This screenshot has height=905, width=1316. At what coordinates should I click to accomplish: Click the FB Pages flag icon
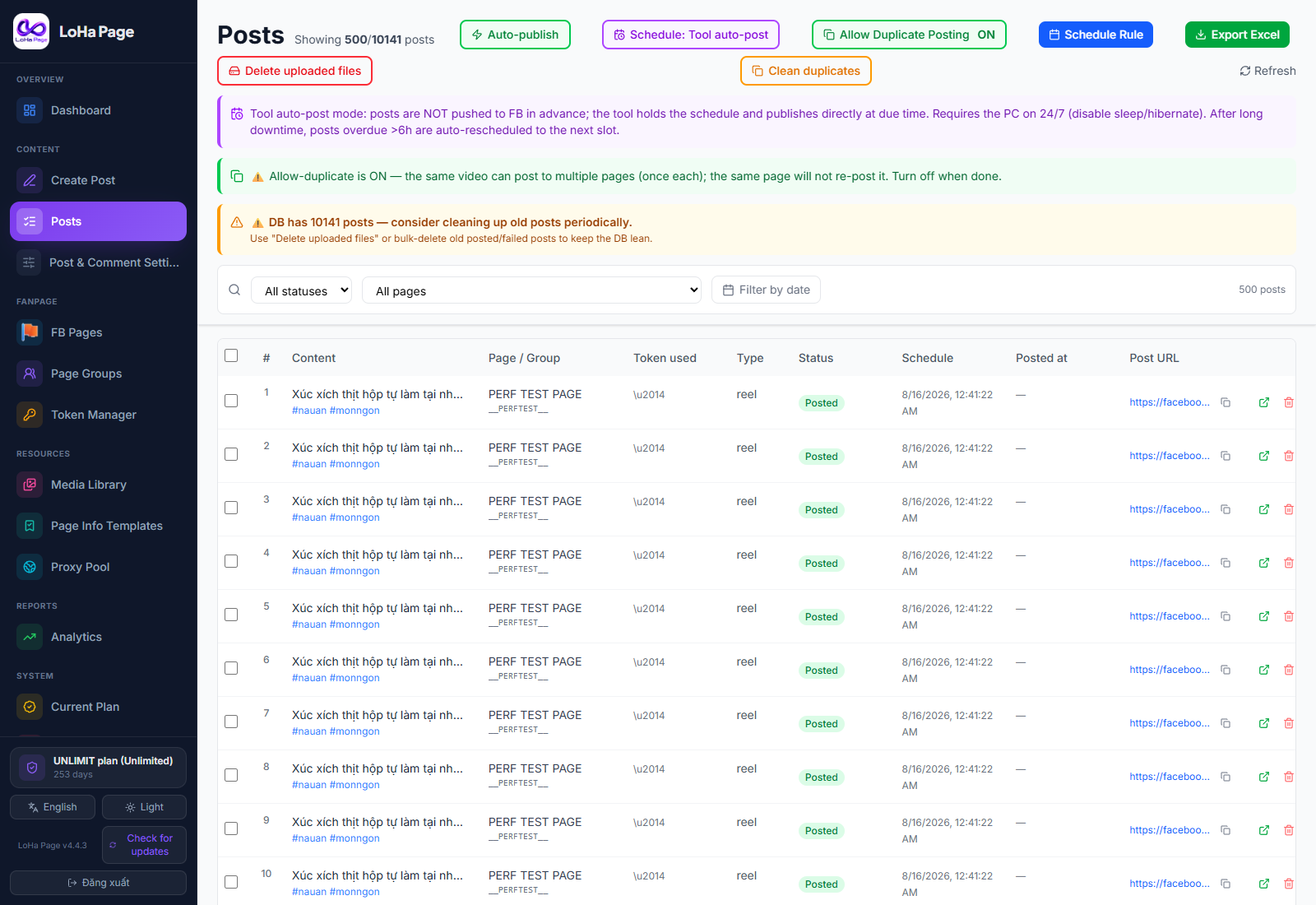click(30, 332)
